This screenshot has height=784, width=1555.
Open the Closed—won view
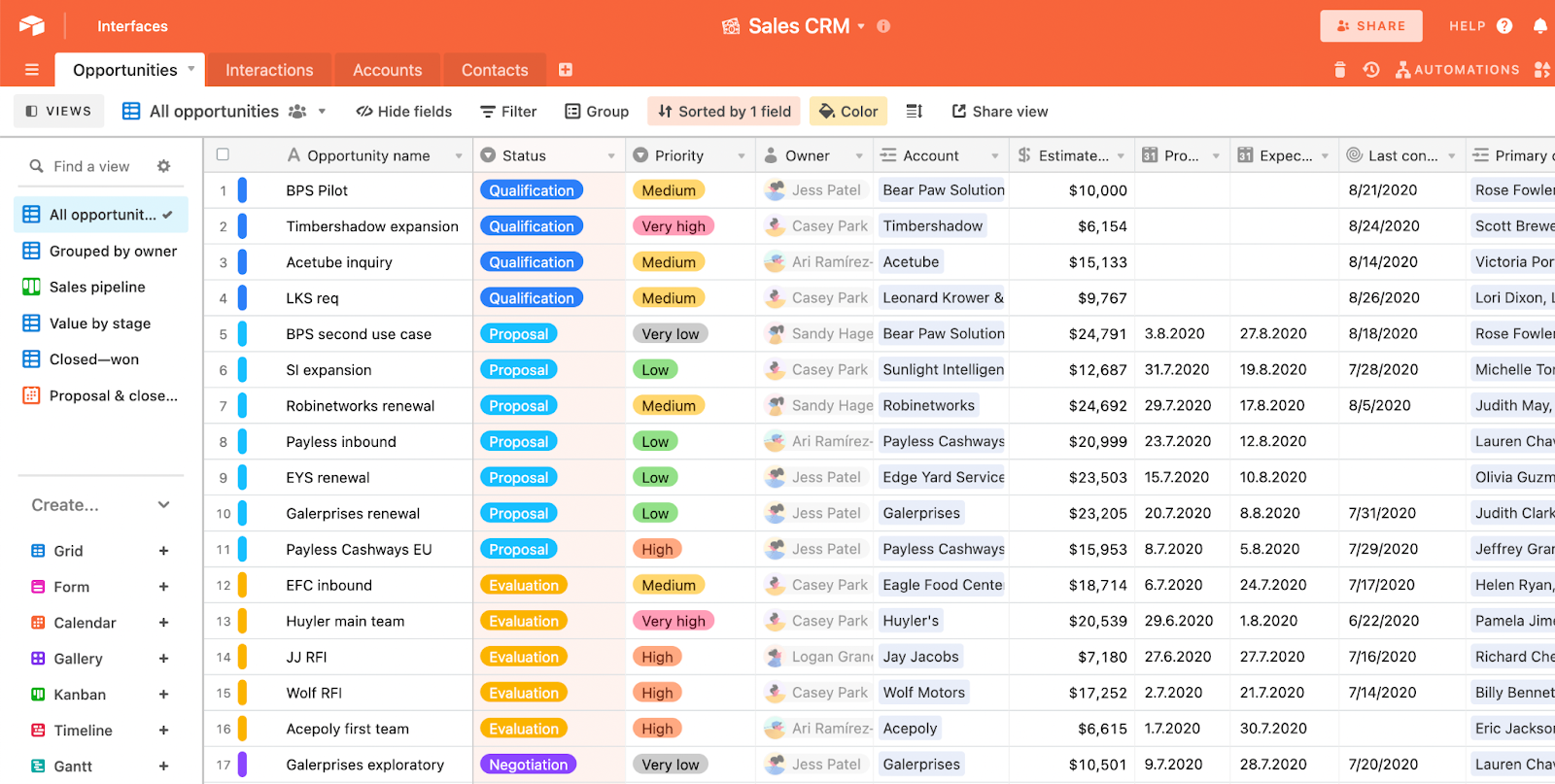pos(101,359)
